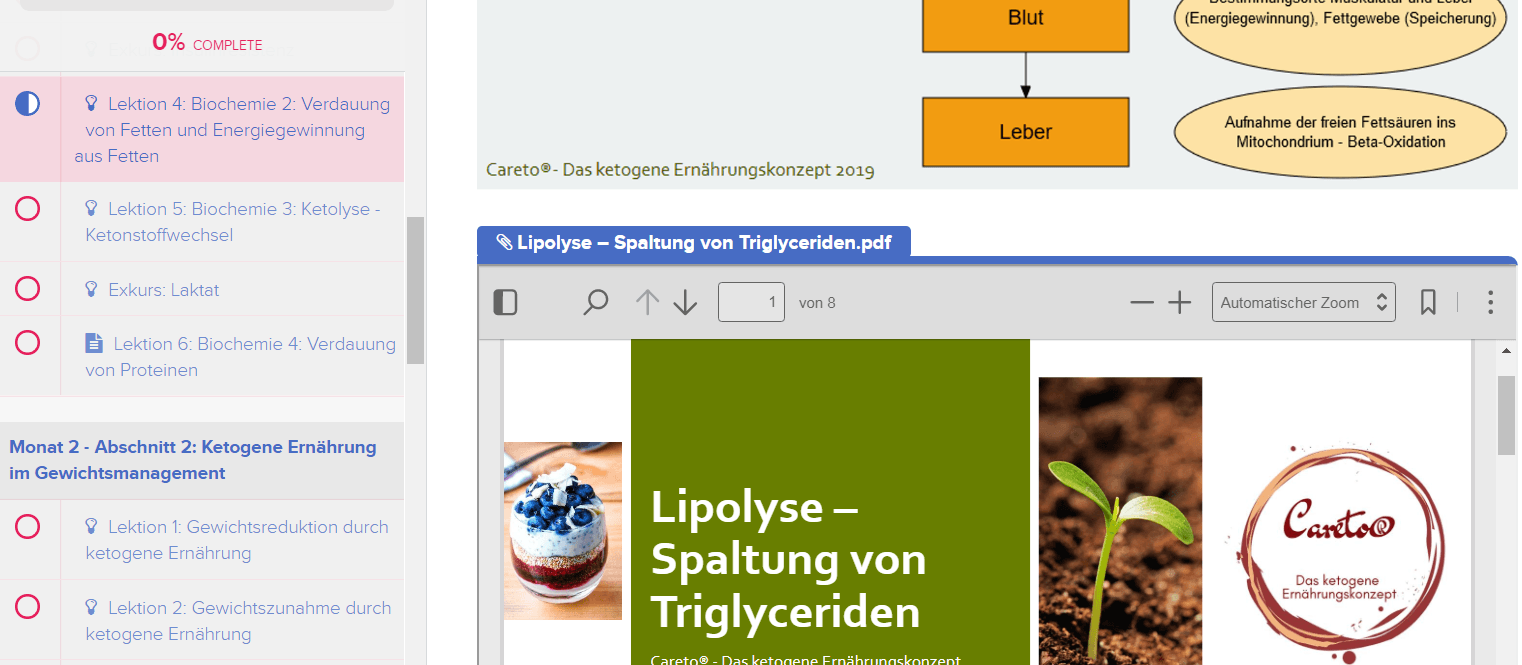Viewport: 1522px width, 665px height.
Task: Mark Lektion 6 Verdauung von Proteinen circle
Action: point(28,343)
